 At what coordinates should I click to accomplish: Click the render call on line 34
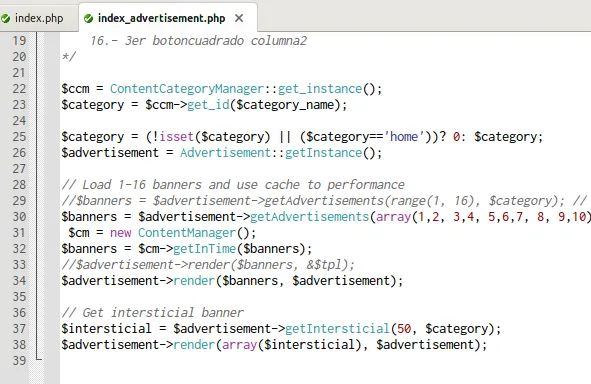click(x=194, y=281)
